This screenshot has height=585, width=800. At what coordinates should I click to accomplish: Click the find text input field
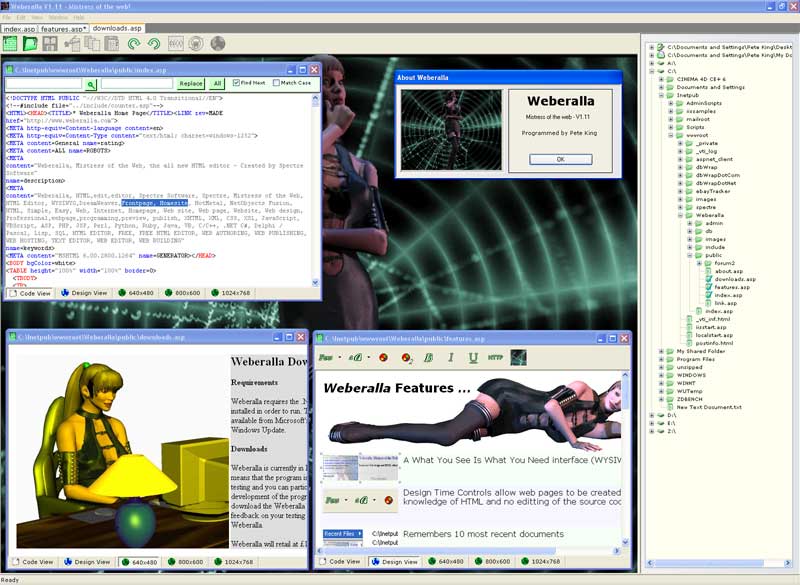click(x=44, y=83)
